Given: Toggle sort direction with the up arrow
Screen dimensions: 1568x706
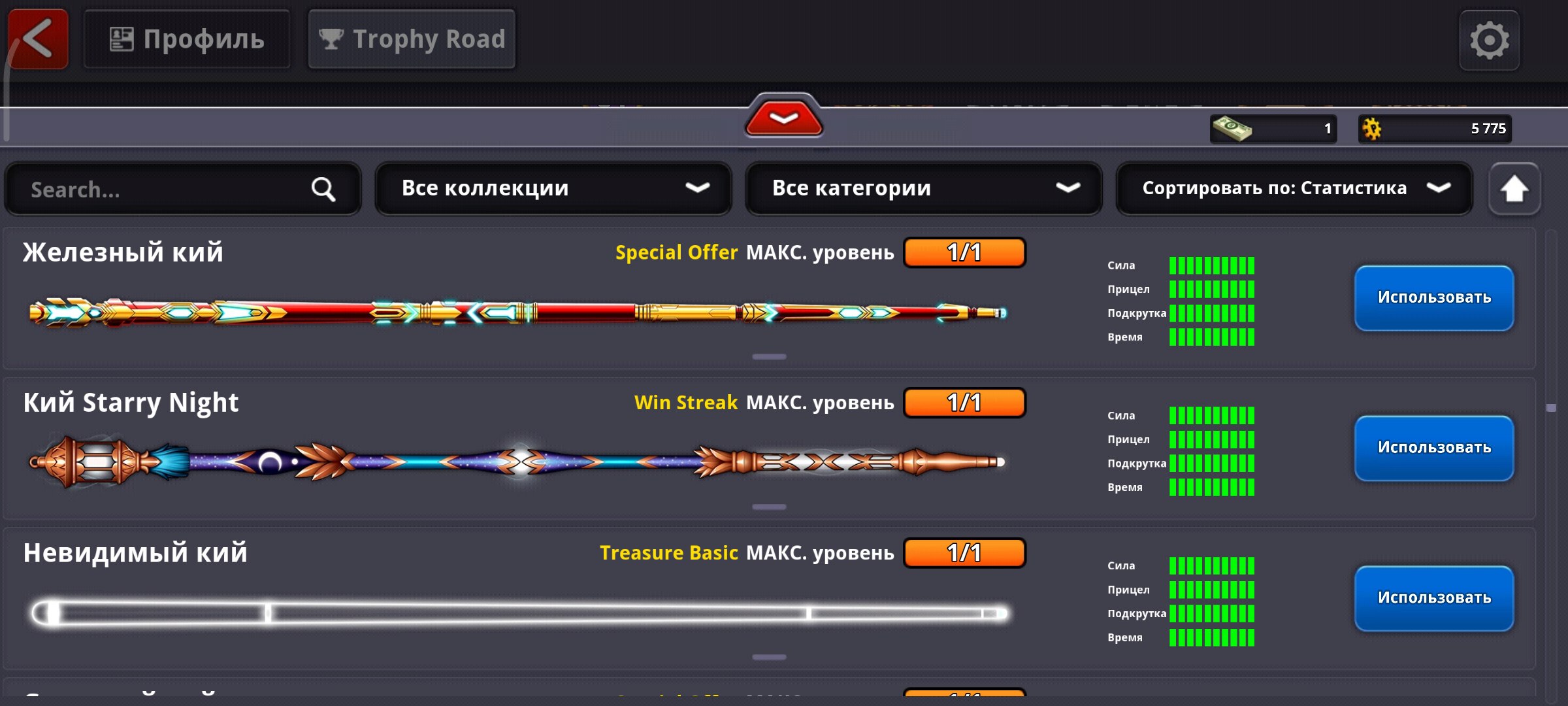Looking at the screenshot, I should pos(1514,189).
